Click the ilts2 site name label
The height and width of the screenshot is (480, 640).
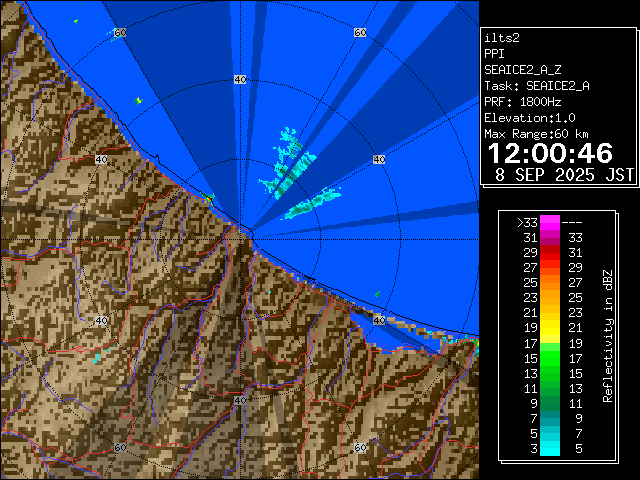(x=503, y=38)
